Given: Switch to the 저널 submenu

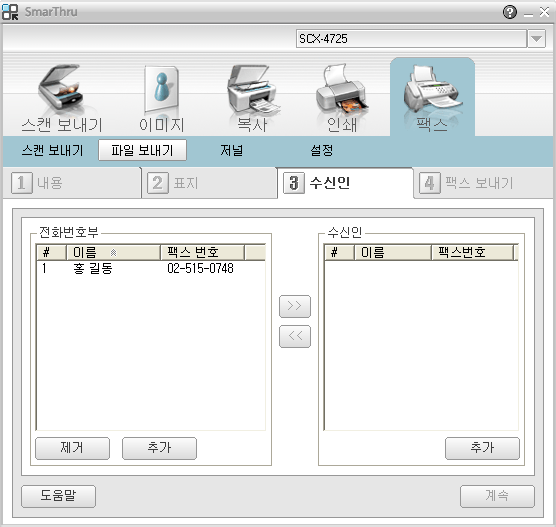Looking at the screenshot, I should click(x=232, y=150).
